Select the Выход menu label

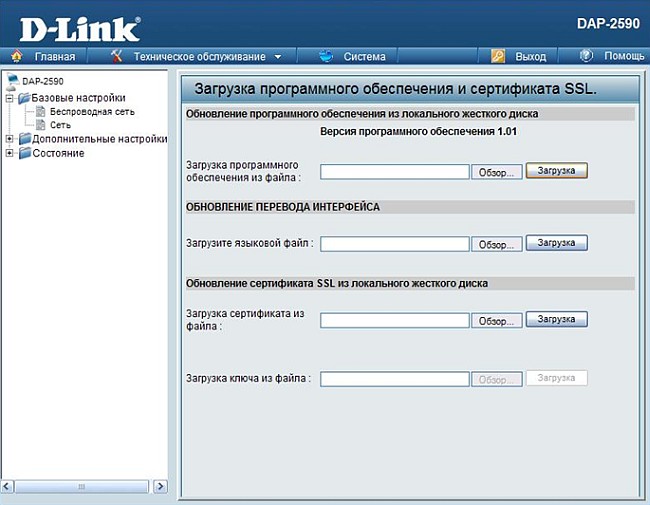(530, 57)
